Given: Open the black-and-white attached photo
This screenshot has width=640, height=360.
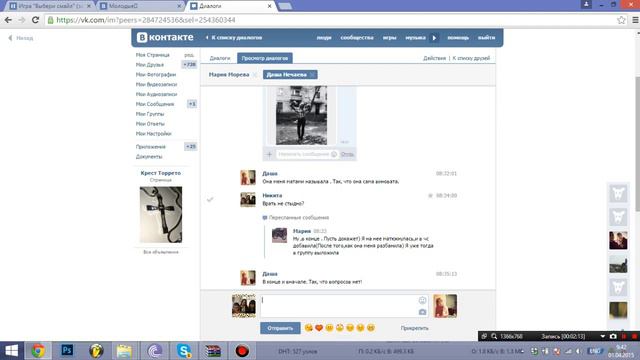Looking at the screenshot, I should tap(301, 115).
